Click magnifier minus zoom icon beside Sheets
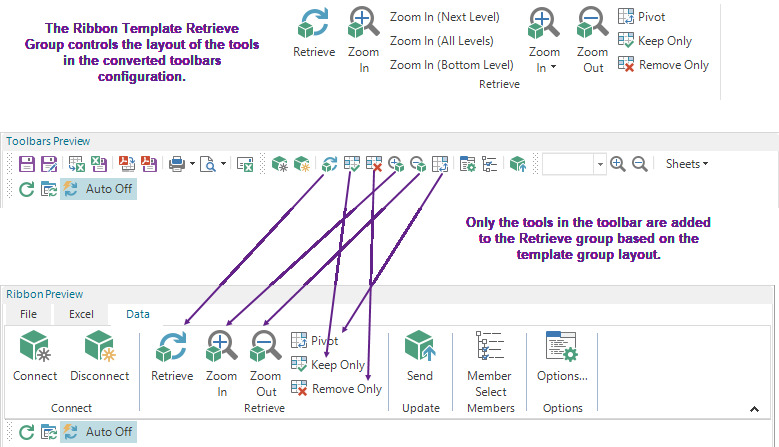Viewport: 779px width, 447px height. [639, 164]
